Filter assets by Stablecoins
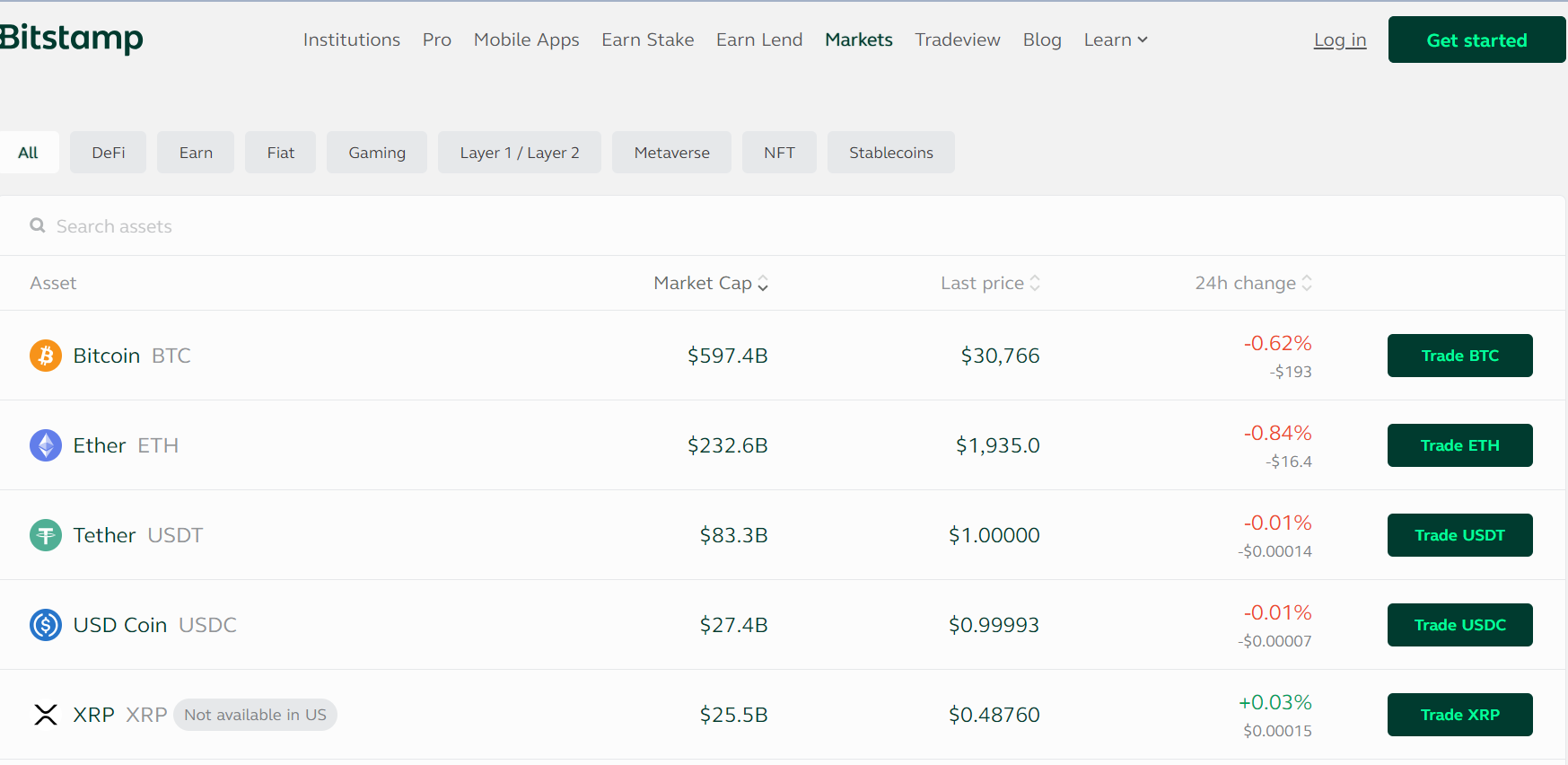 (x=891, y=153)
